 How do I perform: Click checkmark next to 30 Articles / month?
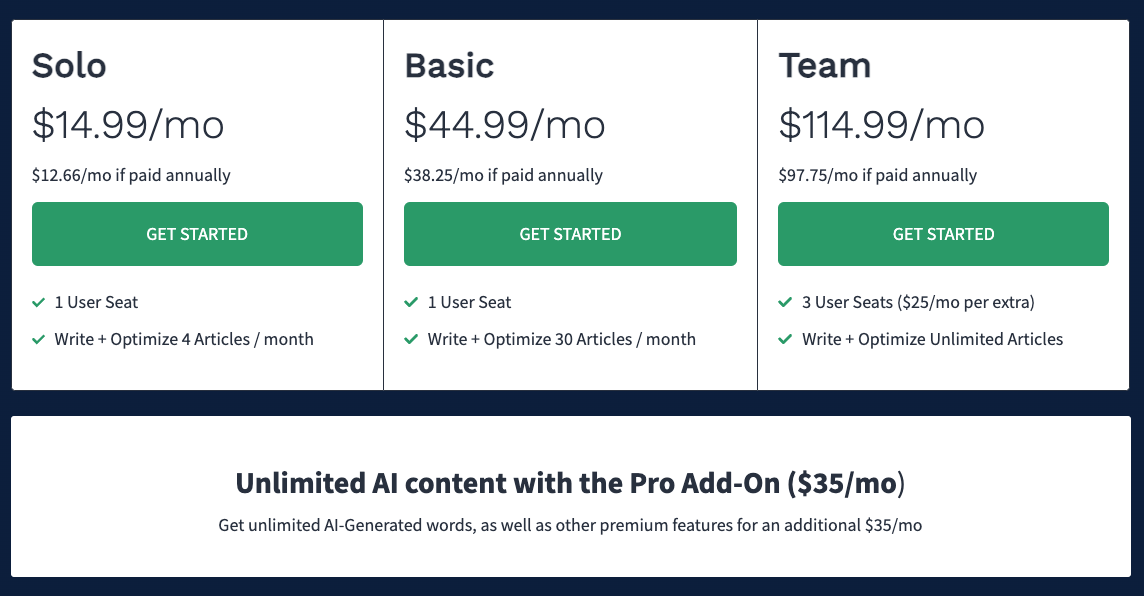(411, 339)
